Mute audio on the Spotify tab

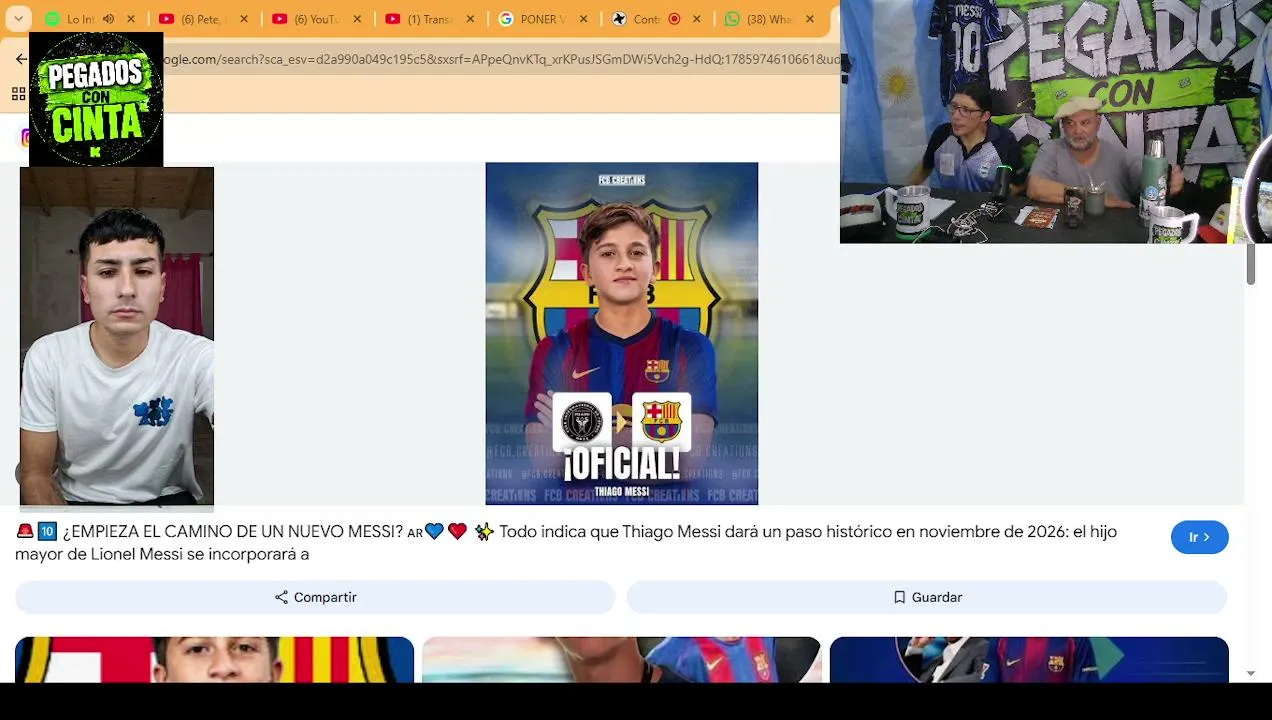pos(108,19)
